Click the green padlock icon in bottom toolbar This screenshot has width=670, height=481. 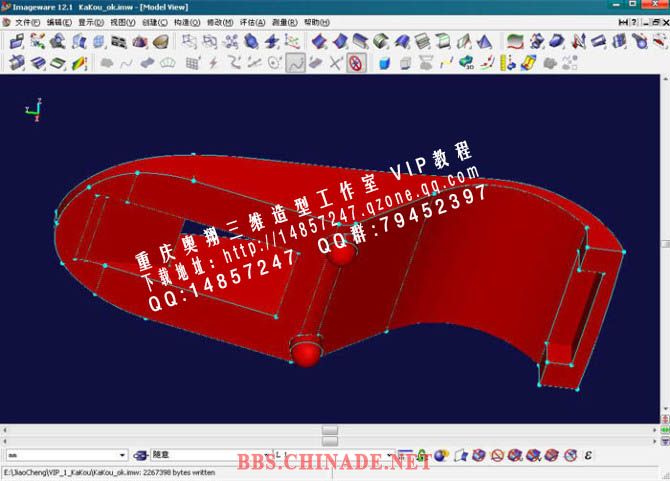[422, 455]
